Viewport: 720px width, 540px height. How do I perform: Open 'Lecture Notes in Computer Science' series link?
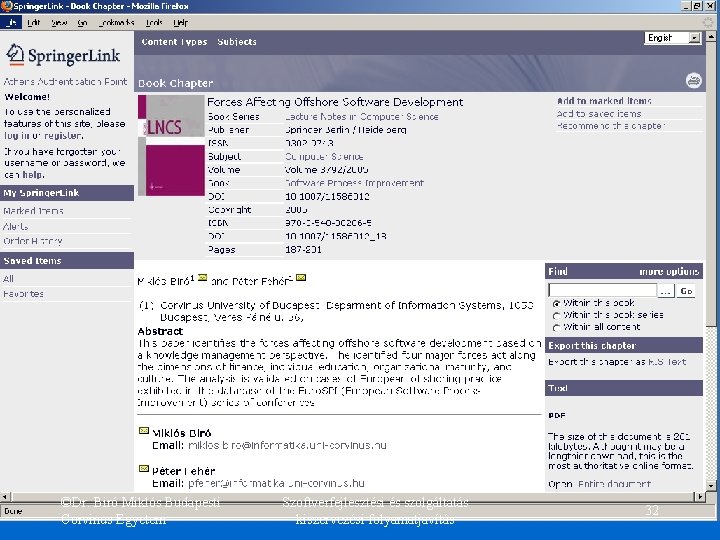point(361,117)
